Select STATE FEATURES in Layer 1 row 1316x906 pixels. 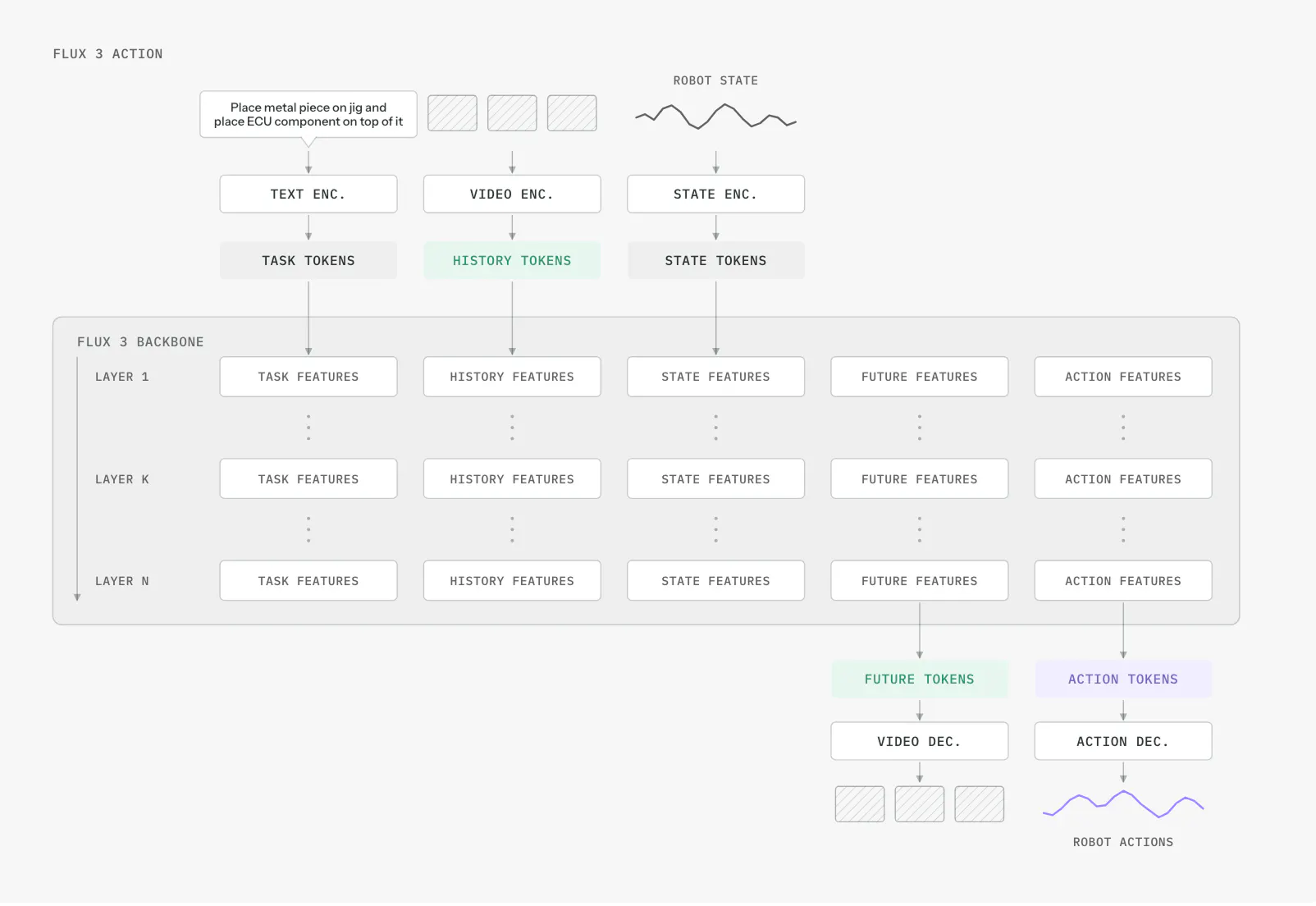(715, 377)
